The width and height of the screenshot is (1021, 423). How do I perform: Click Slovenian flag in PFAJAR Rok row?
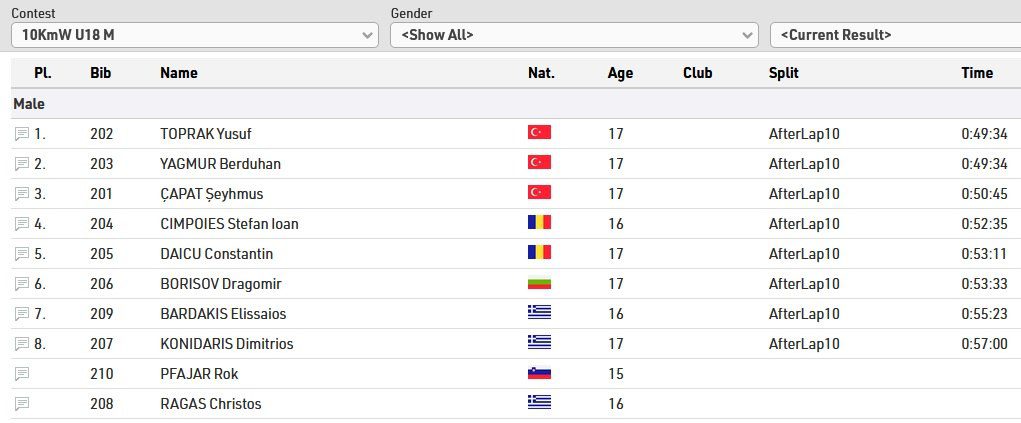coord(539,373)
